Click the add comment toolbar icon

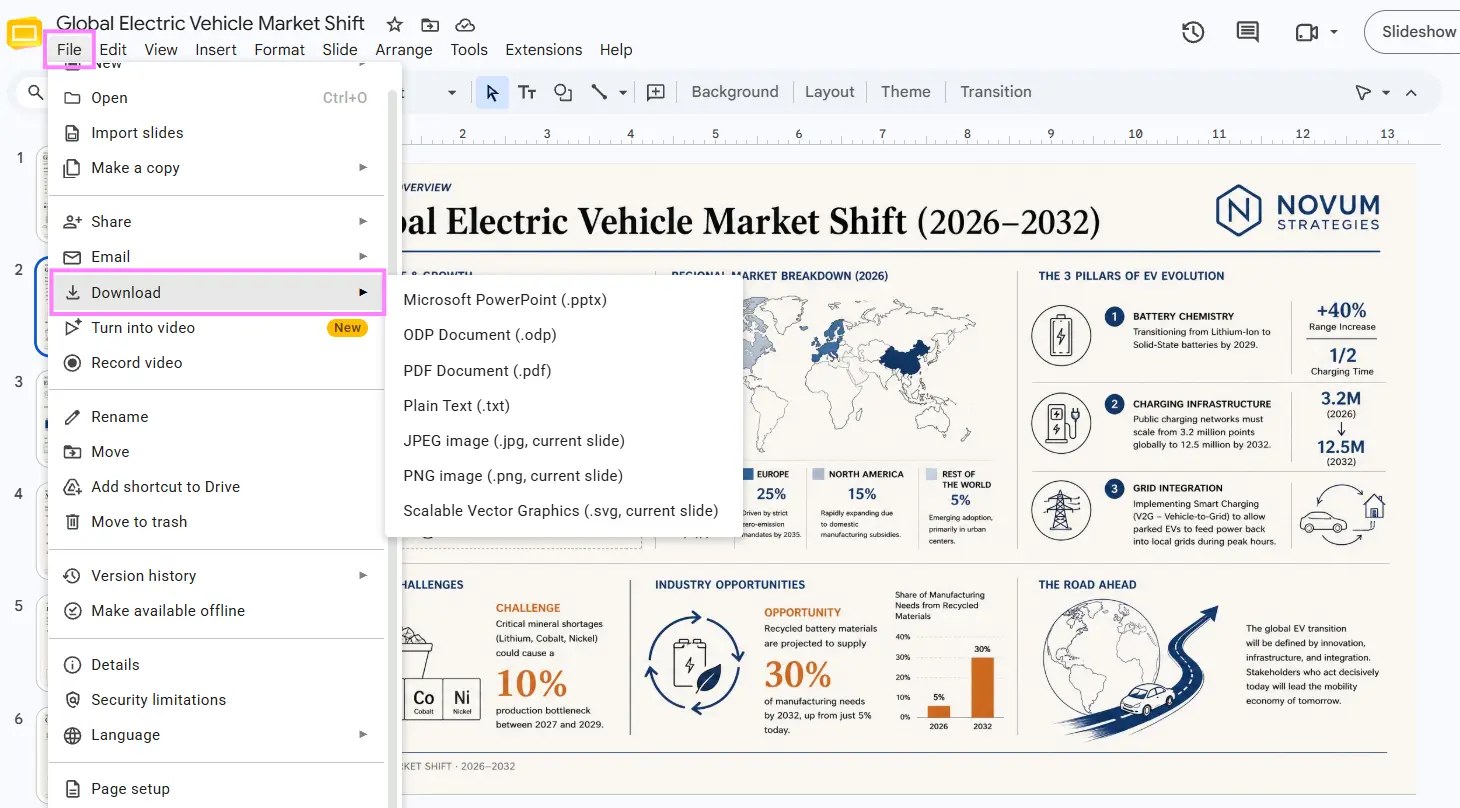click(x=656, y=92)
